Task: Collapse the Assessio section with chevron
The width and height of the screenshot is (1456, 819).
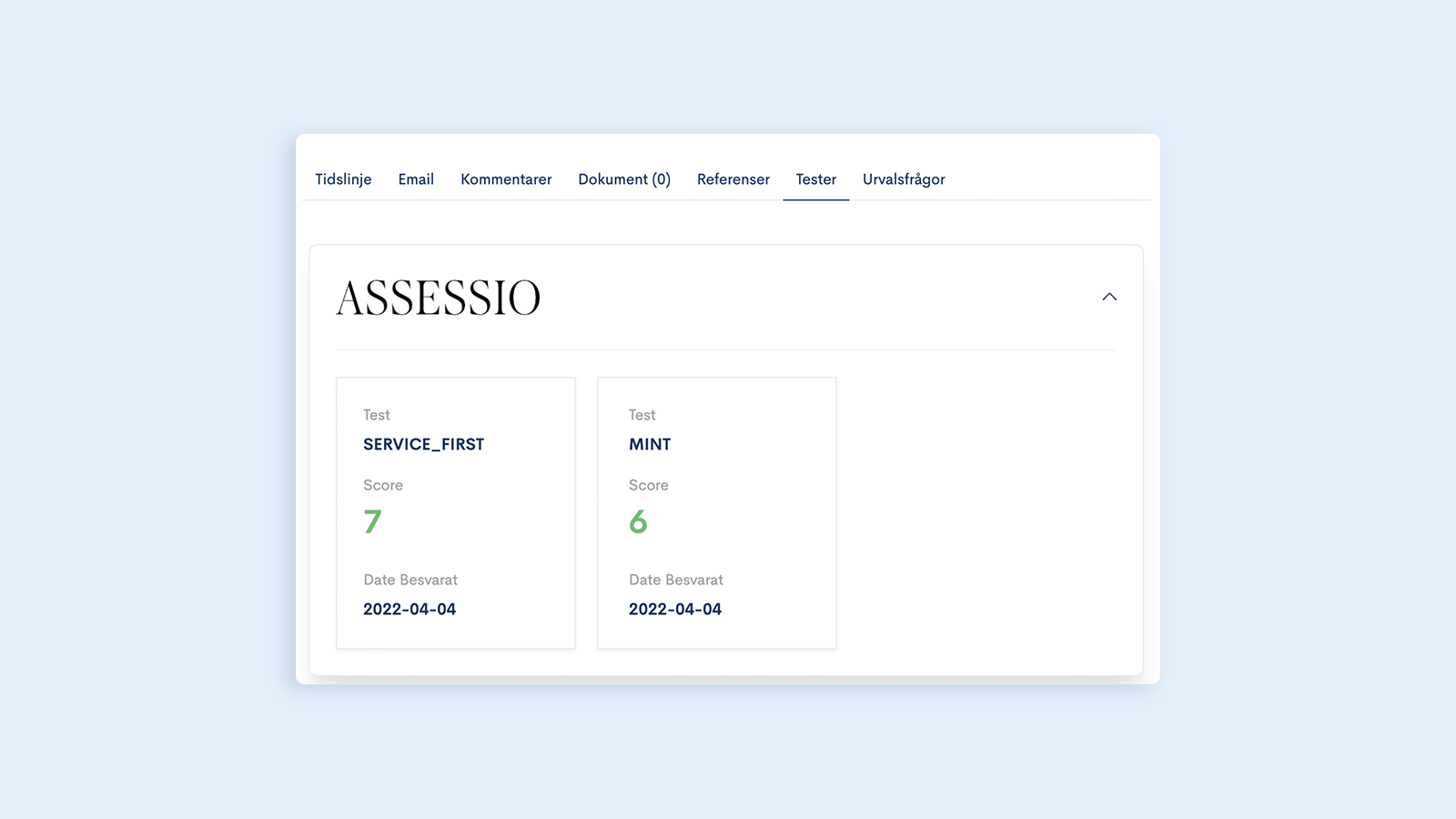Action: [x=1109, y=297]
